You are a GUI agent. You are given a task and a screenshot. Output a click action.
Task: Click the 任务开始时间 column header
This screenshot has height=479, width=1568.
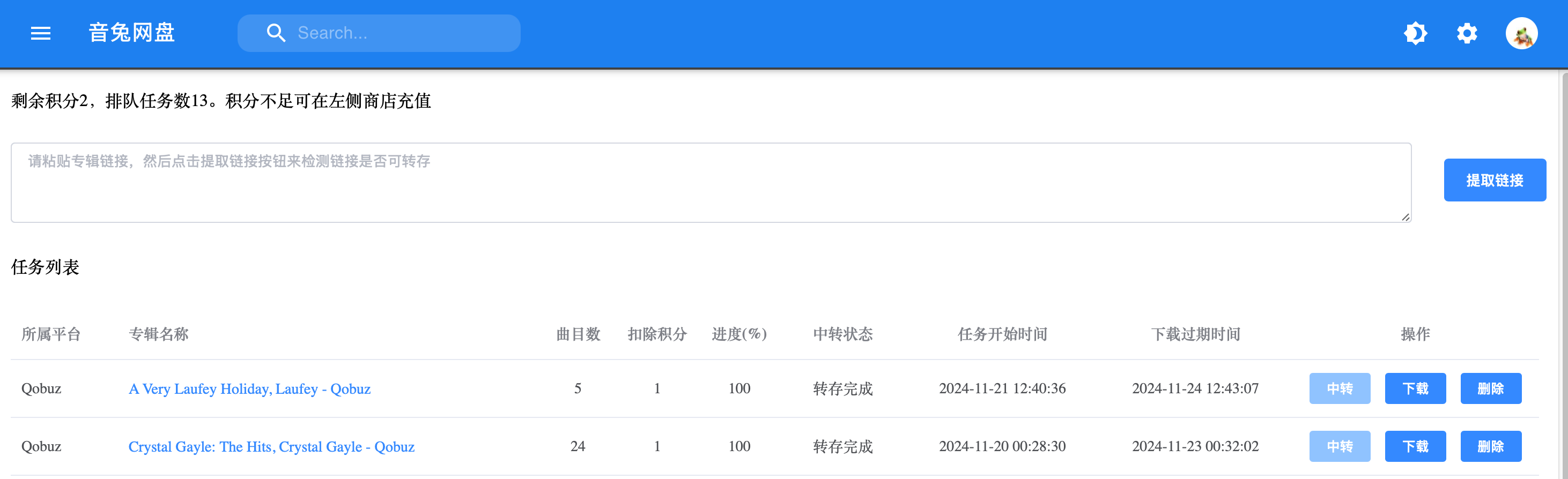click(1002, 334)
